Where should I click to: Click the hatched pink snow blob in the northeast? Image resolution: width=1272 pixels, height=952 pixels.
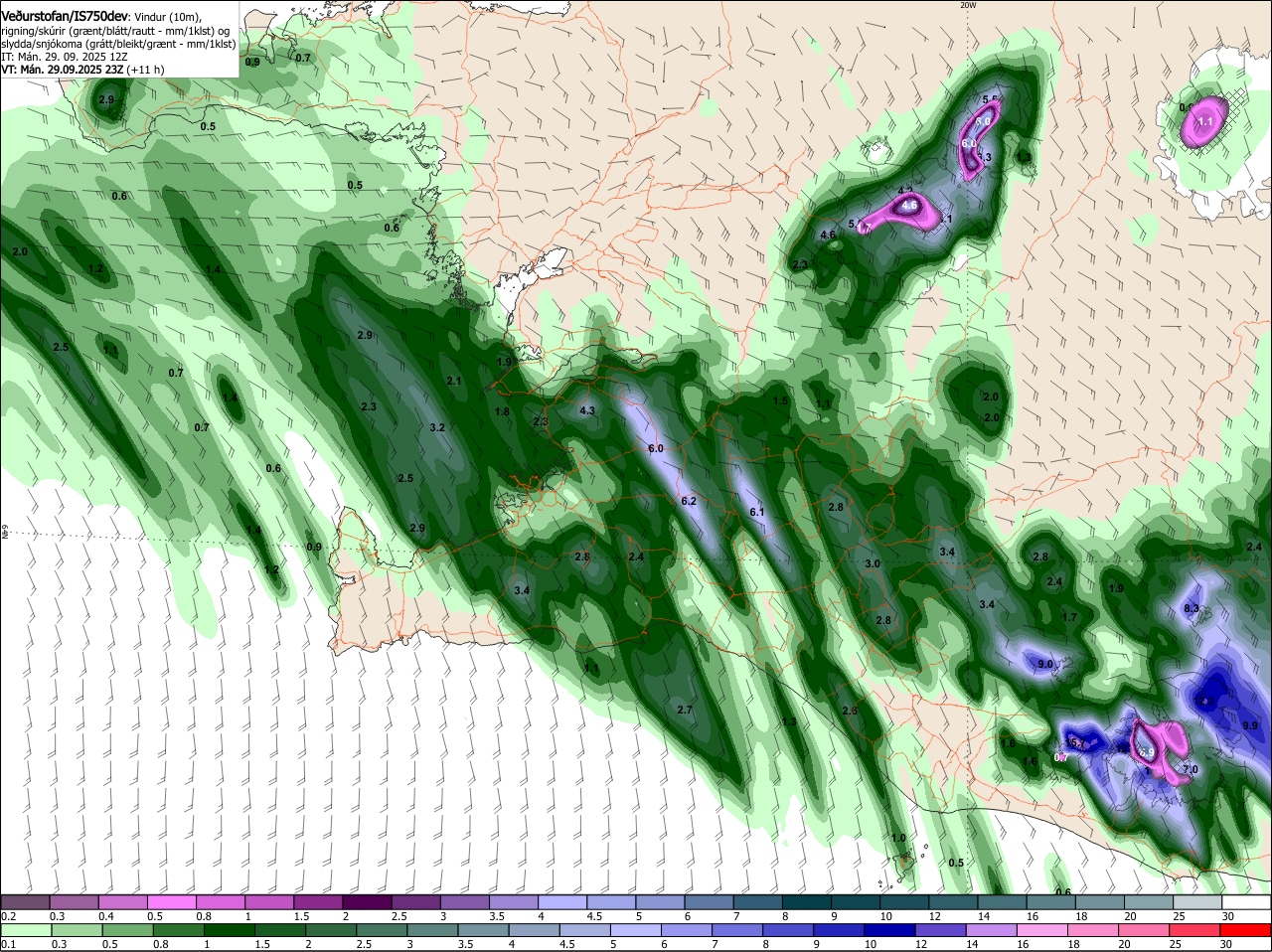(x=1205, y=122)
